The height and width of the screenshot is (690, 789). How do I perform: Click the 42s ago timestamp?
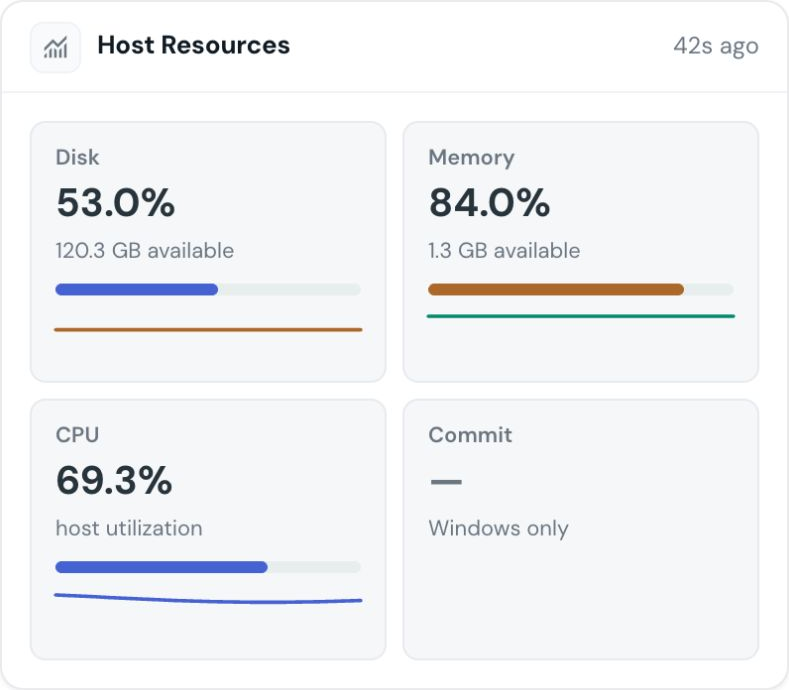tap(716, 46)
